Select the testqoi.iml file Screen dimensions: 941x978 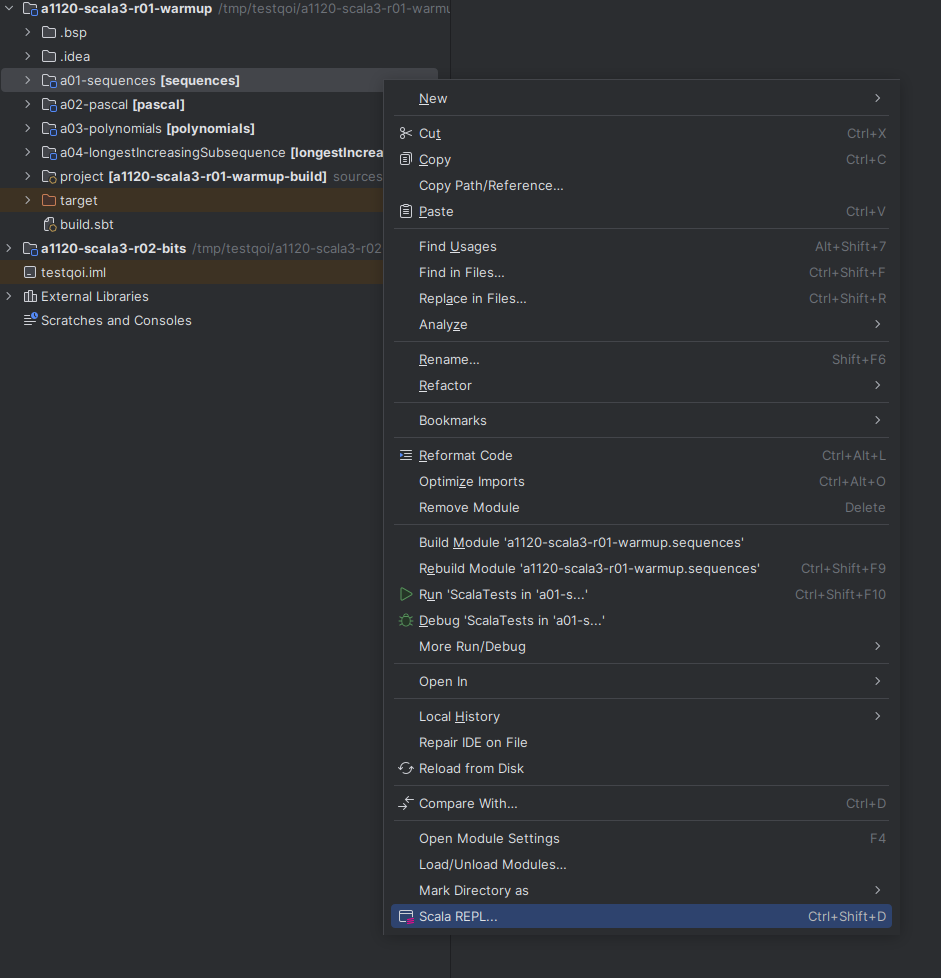tap(73, 272)
